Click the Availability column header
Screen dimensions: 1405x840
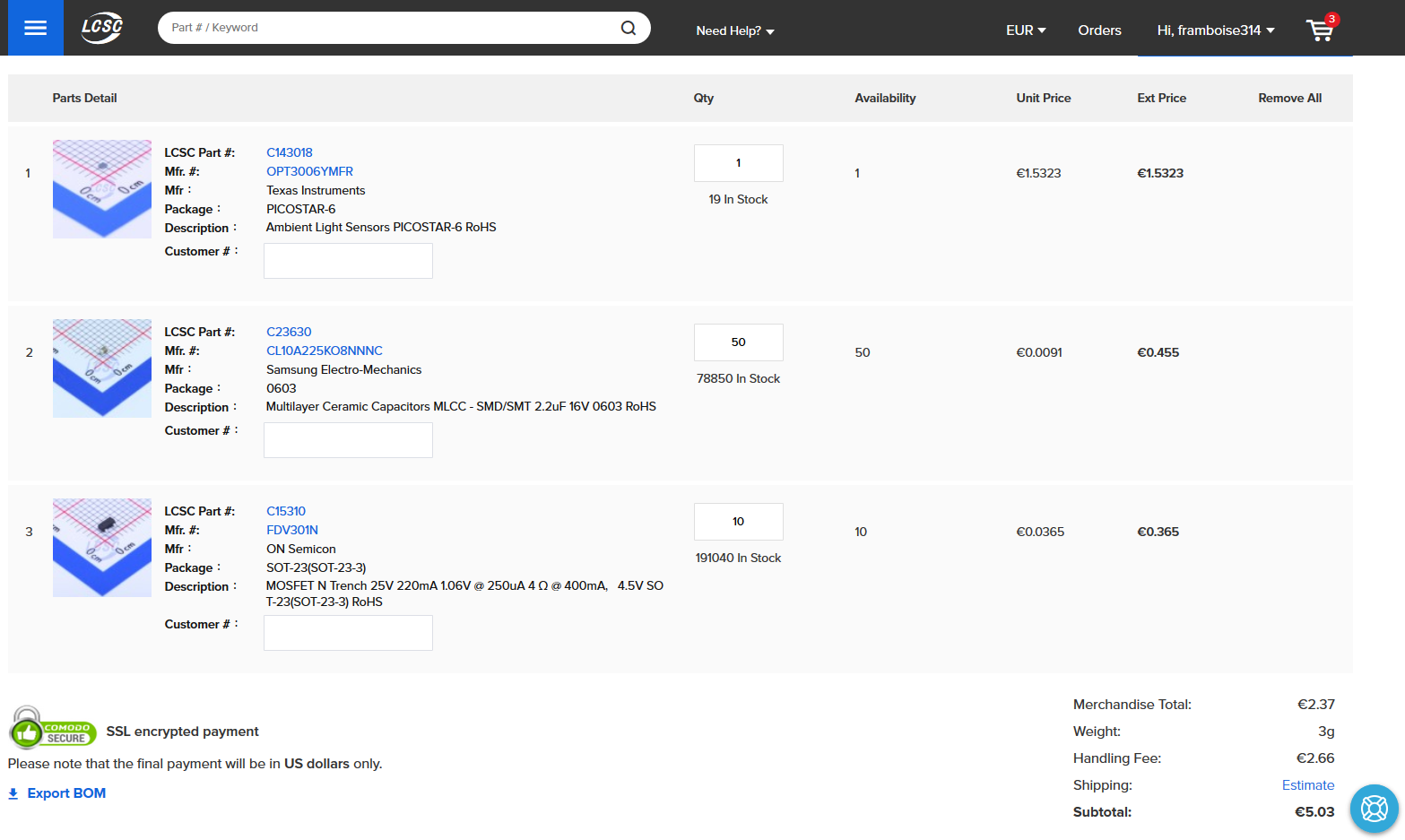[885, 98]
